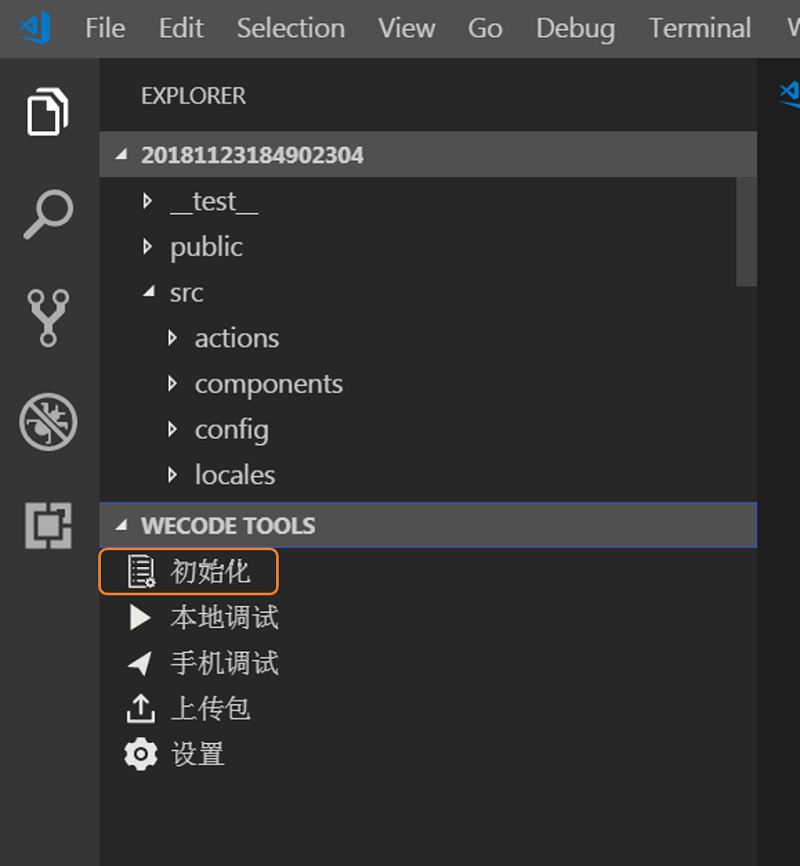Select the locales folder

(x=234, y=475)
